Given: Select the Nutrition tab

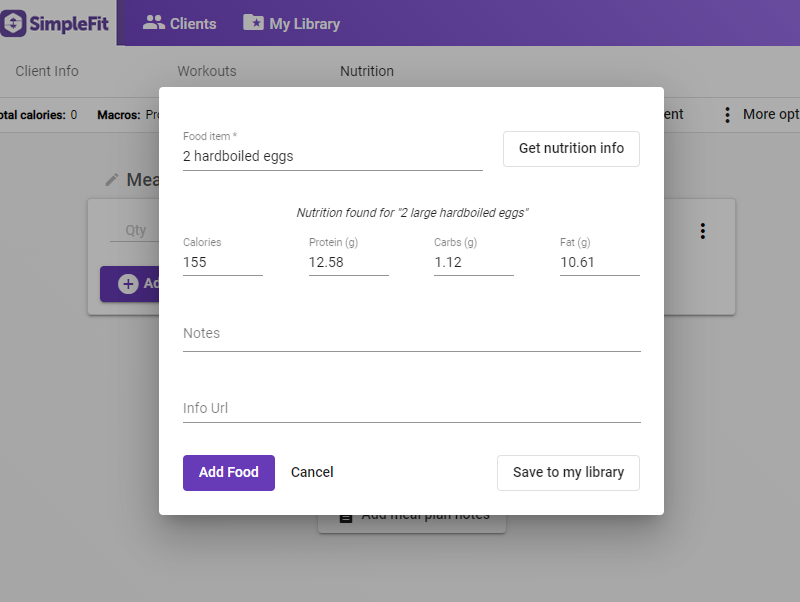Looking at the screenshot, I should tap(367, 71).
